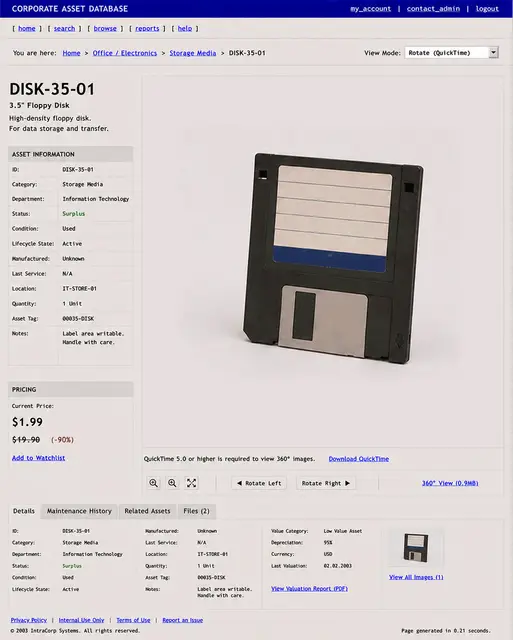513x640 pixels.
Task: Click the Depreciation value 95%
Action: coord(328,542)
